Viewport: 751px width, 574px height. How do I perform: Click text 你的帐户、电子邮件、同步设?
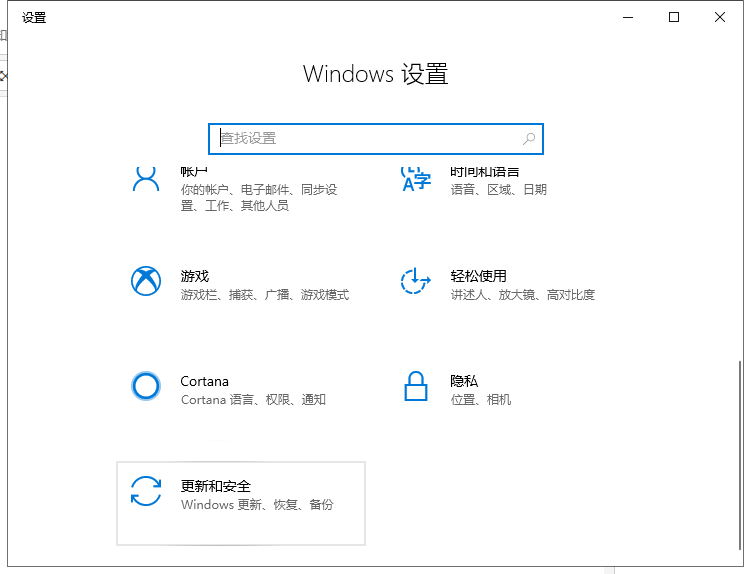click(x=259, y=190)
